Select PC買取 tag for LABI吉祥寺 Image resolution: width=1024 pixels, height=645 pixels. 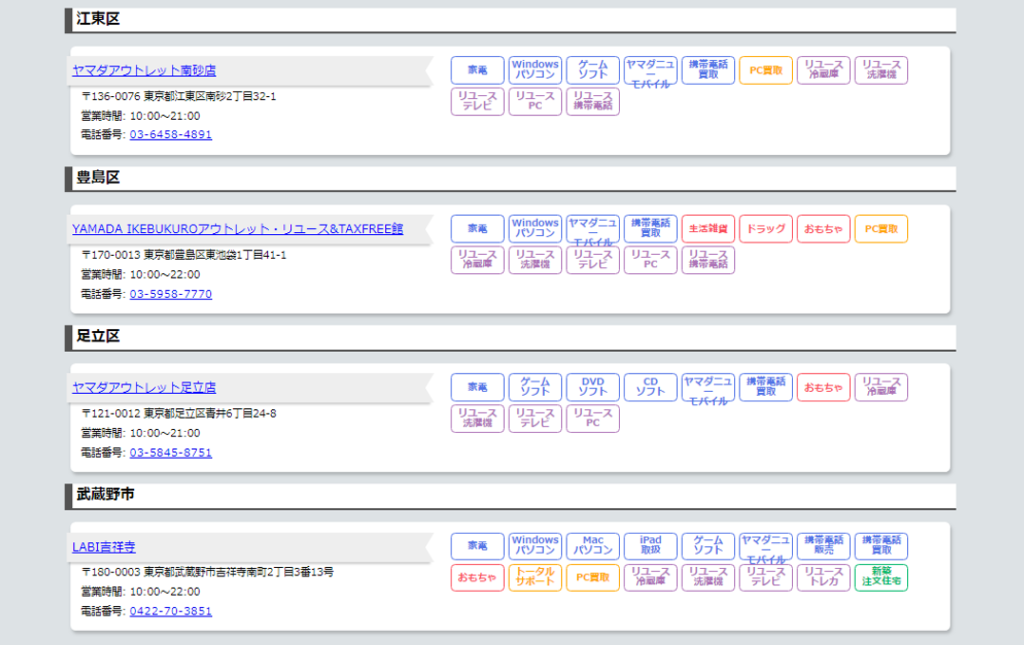point(593,578)
